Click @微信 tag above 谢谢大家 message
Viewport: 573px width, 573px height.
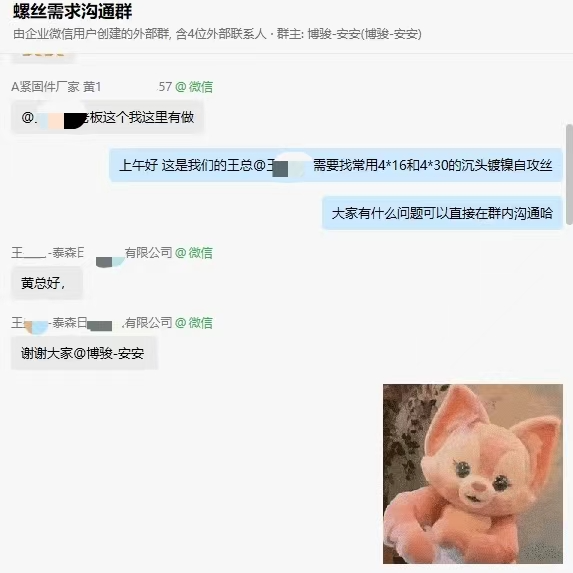(x=194, y=323)
